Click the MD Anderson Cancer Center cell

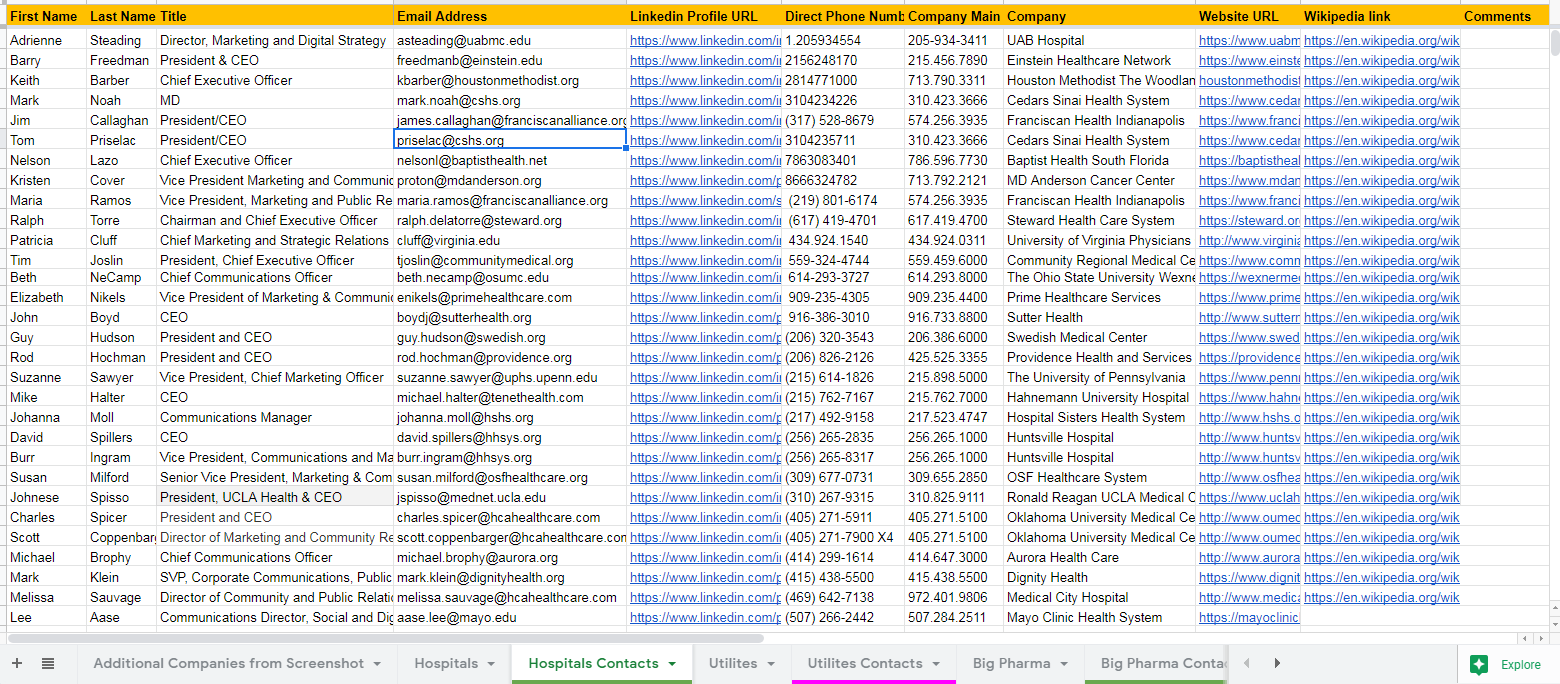(1100, 180)
